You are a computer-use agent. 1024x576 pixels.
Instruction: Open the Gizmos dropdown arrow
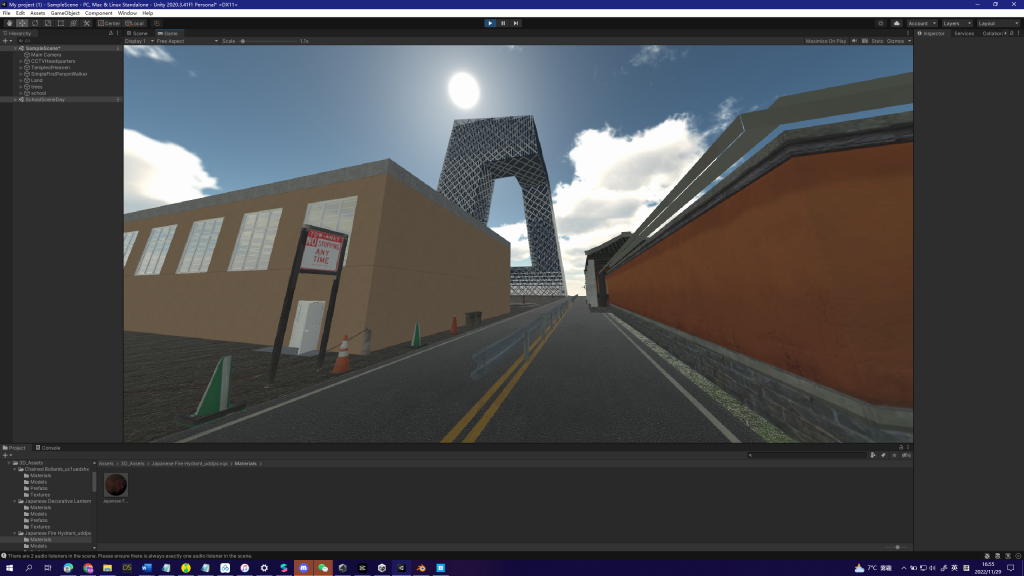pyautogui.click(x=909, y=41)
